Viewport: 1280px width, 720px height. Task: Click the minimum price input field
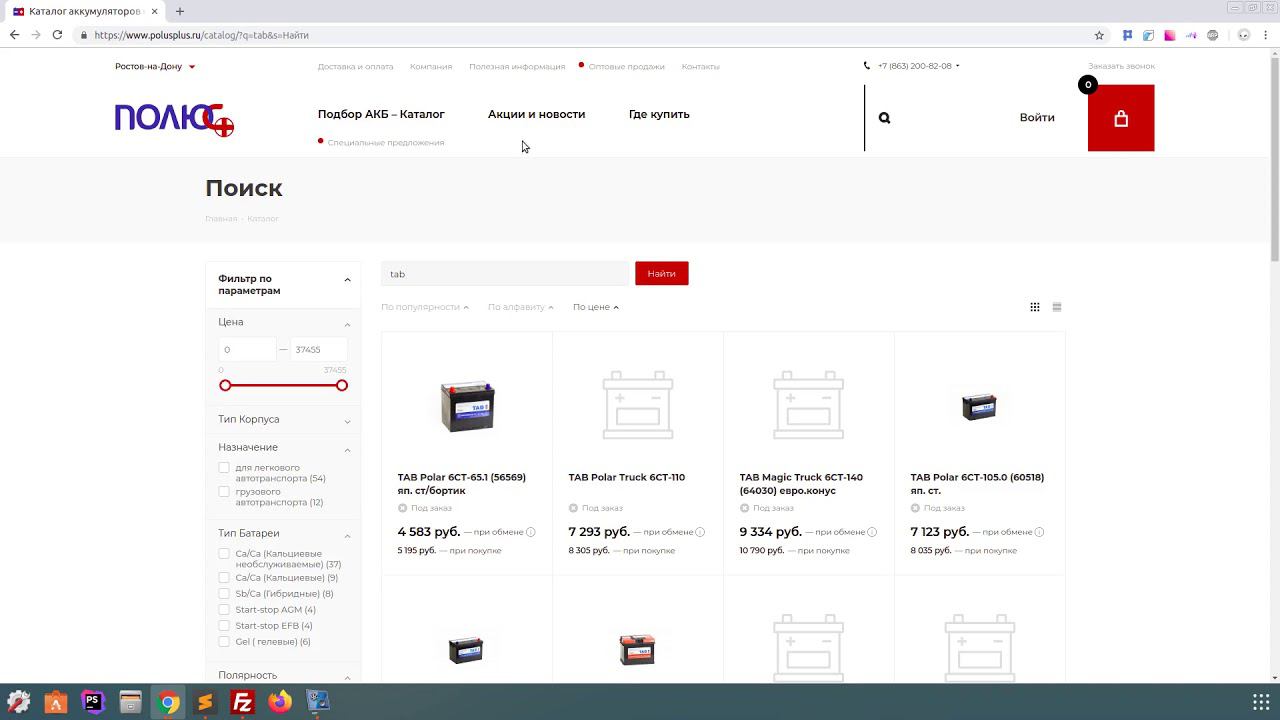tap(247, 350)
